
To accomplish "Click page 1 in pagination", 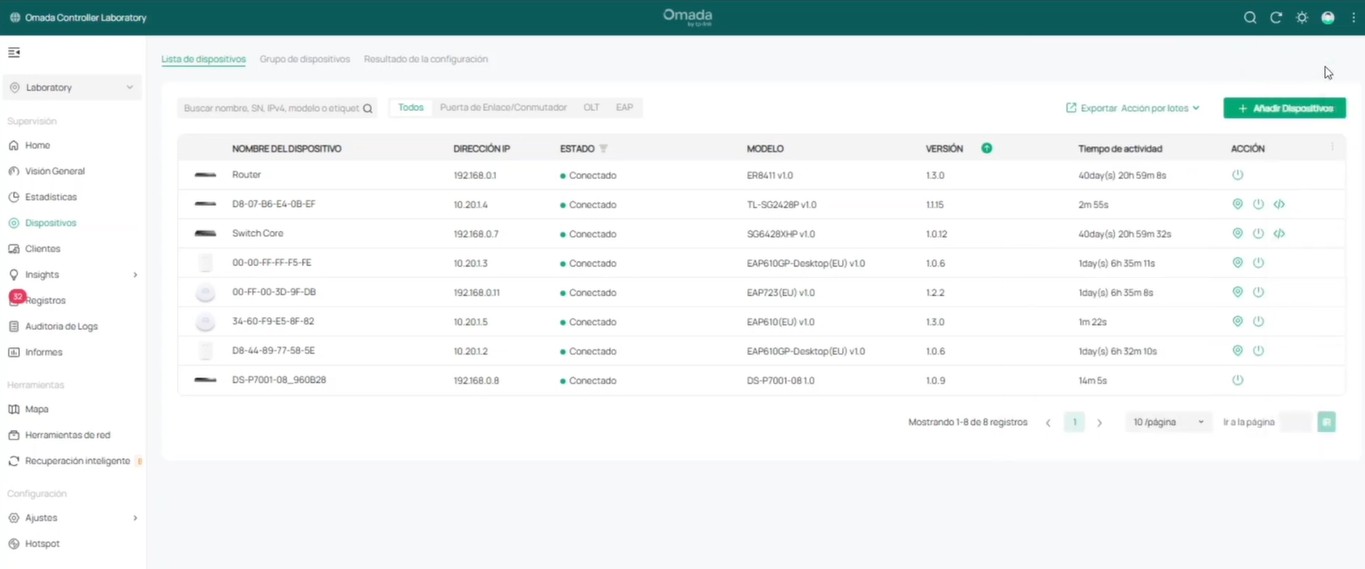I will 1074,422.
